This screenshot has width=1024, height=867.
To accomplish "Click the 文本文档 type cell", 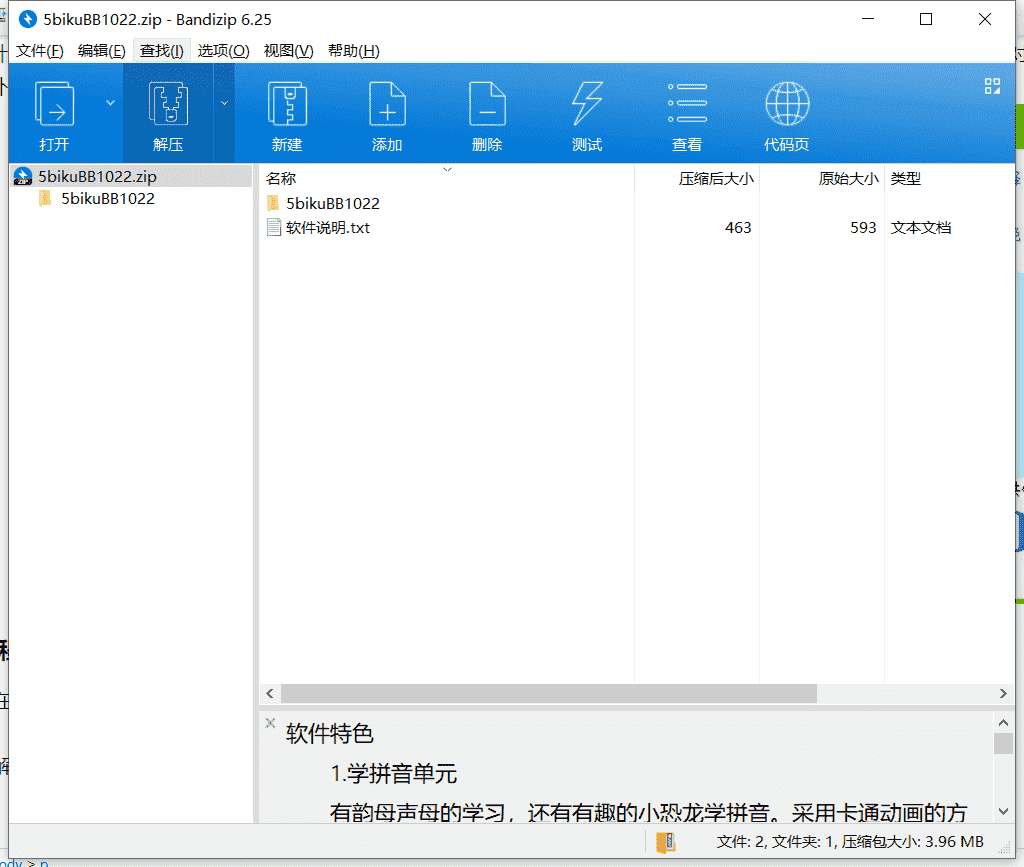I will (921, 227).
